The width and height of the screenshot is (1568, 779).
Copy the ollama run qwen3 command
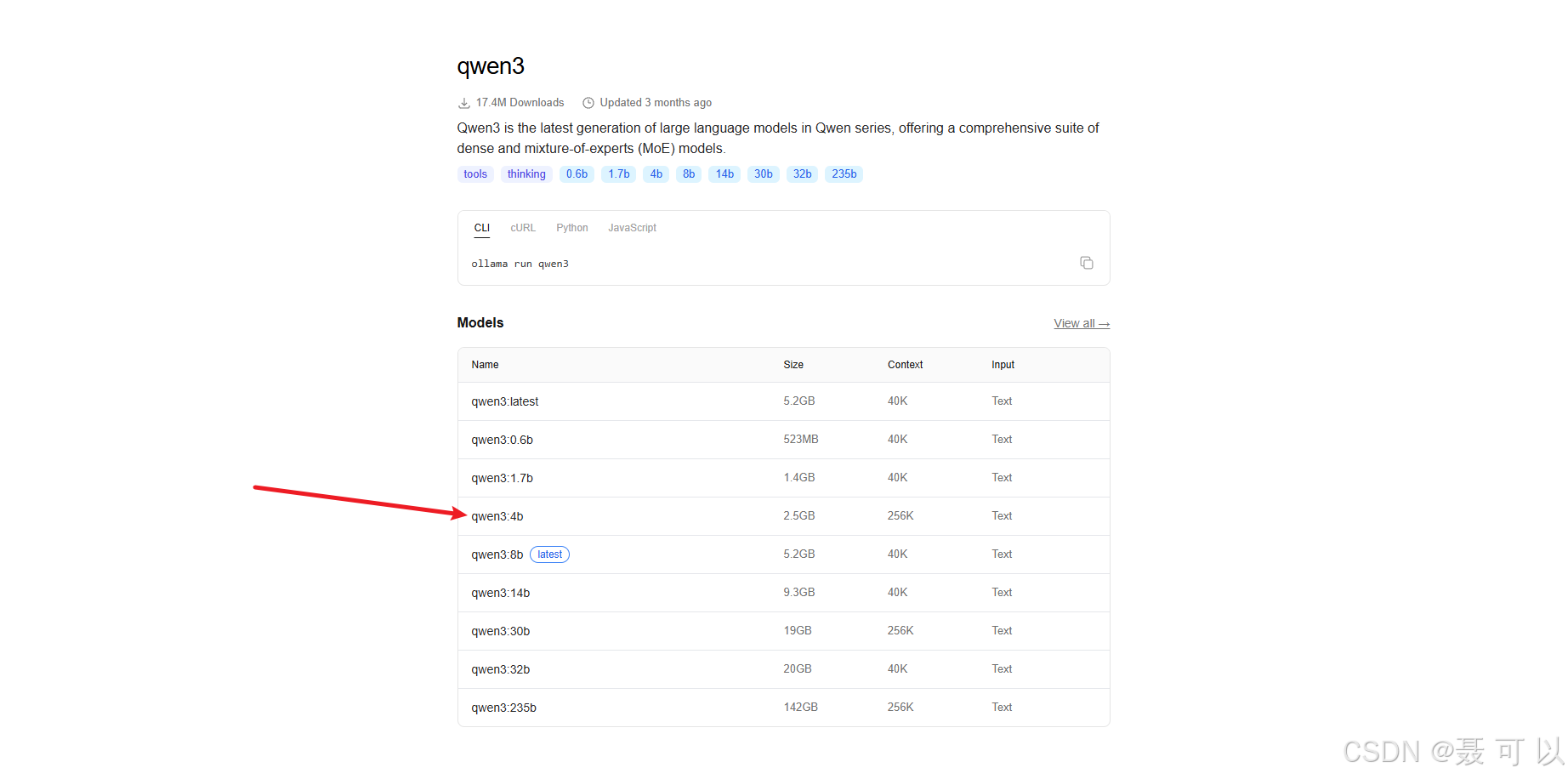pyautogui.click(x=1086, y=263)
